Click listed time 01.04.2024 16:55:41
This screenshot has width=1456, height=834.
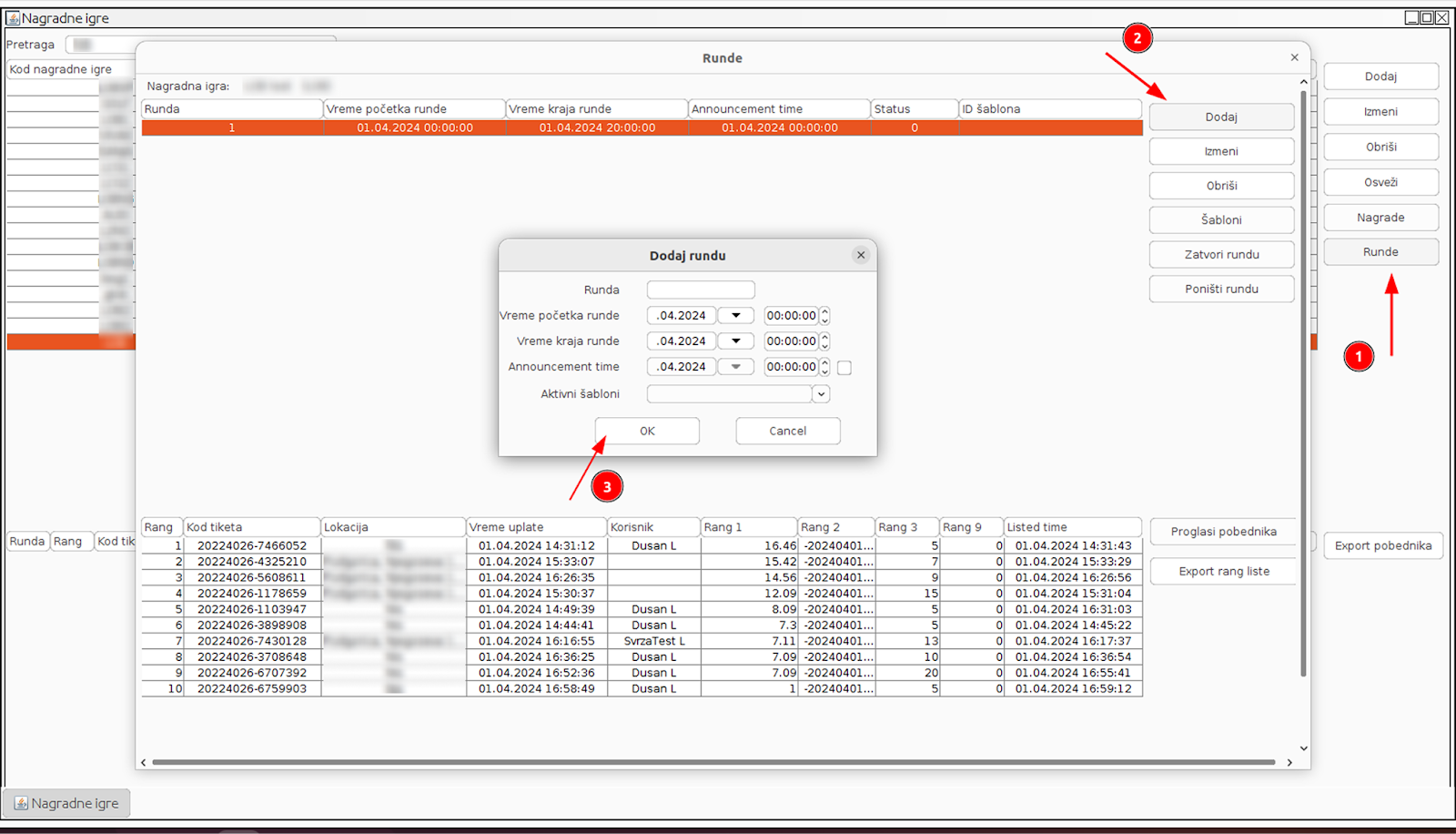(1073, 673)
